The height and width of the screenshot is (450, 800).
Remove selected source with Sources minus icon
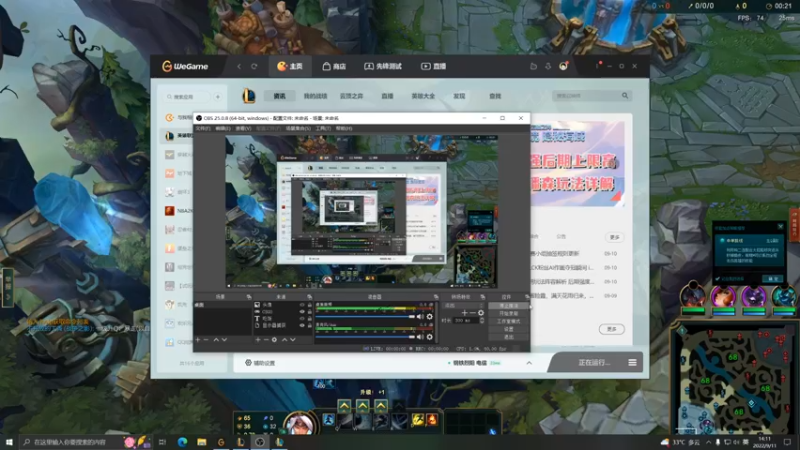coord(266,340)
